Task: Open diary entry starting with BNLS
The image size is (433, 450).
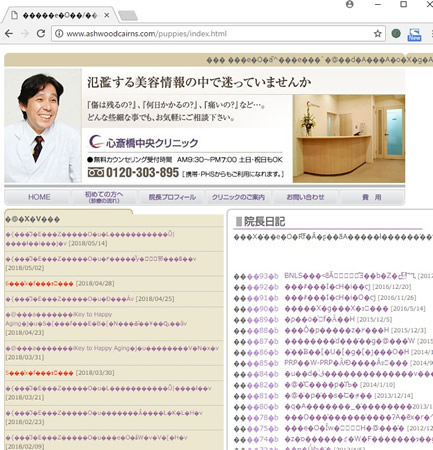Action: [350, 276]
